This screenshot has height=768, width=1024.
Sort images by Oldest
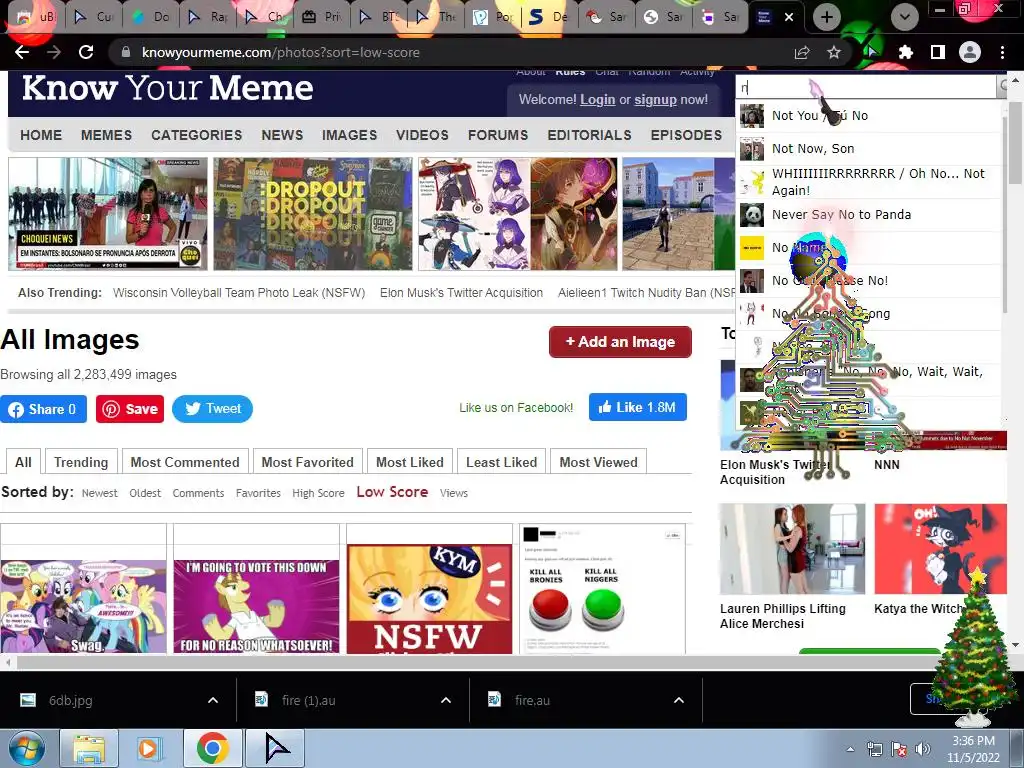(145, 493)
